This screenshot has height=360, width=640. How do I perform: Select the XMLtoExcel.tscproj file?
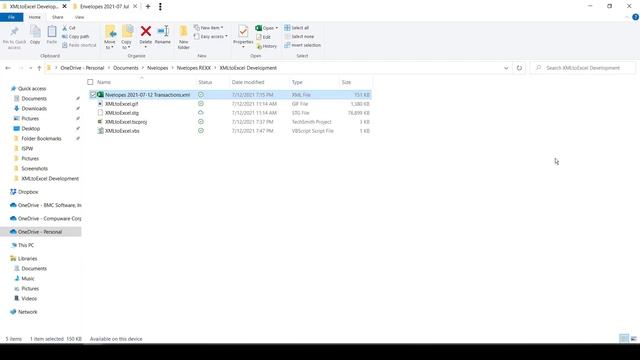click(126, 122)
